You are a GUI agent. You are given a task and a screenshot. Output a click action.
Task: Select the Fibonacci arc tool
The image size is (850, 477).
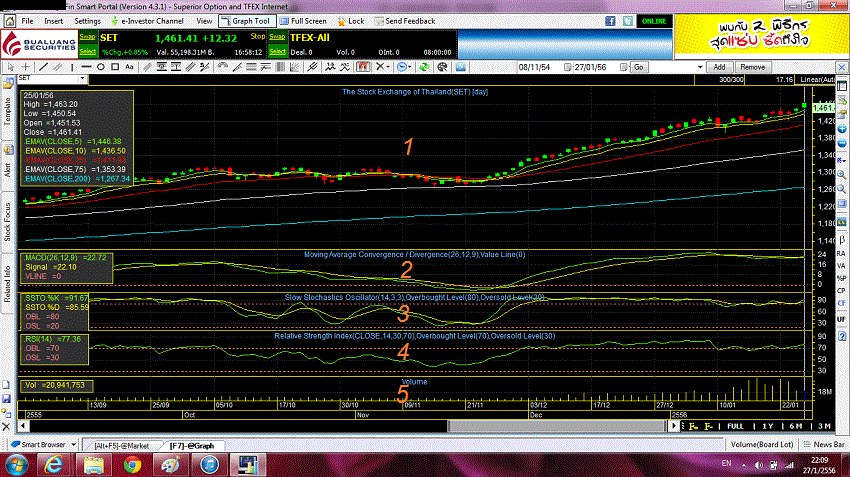tap(223, 67)
